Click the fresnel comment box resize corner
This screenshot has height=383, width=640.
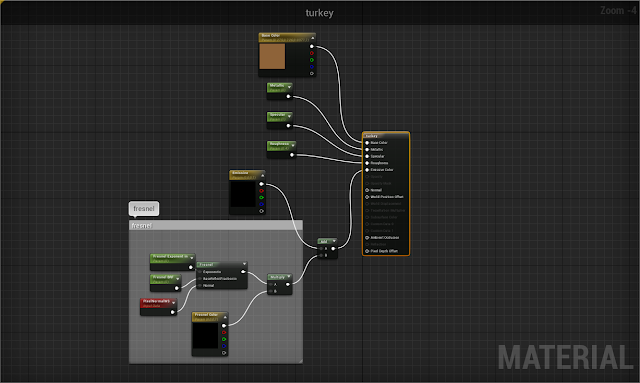(300, 361)
